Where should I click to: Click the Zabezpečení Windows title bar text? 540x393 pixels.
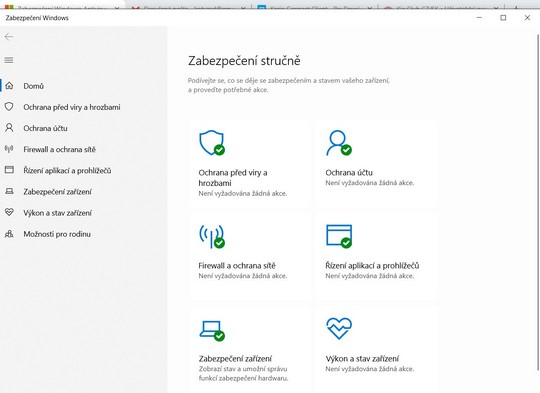click(37, 18)
